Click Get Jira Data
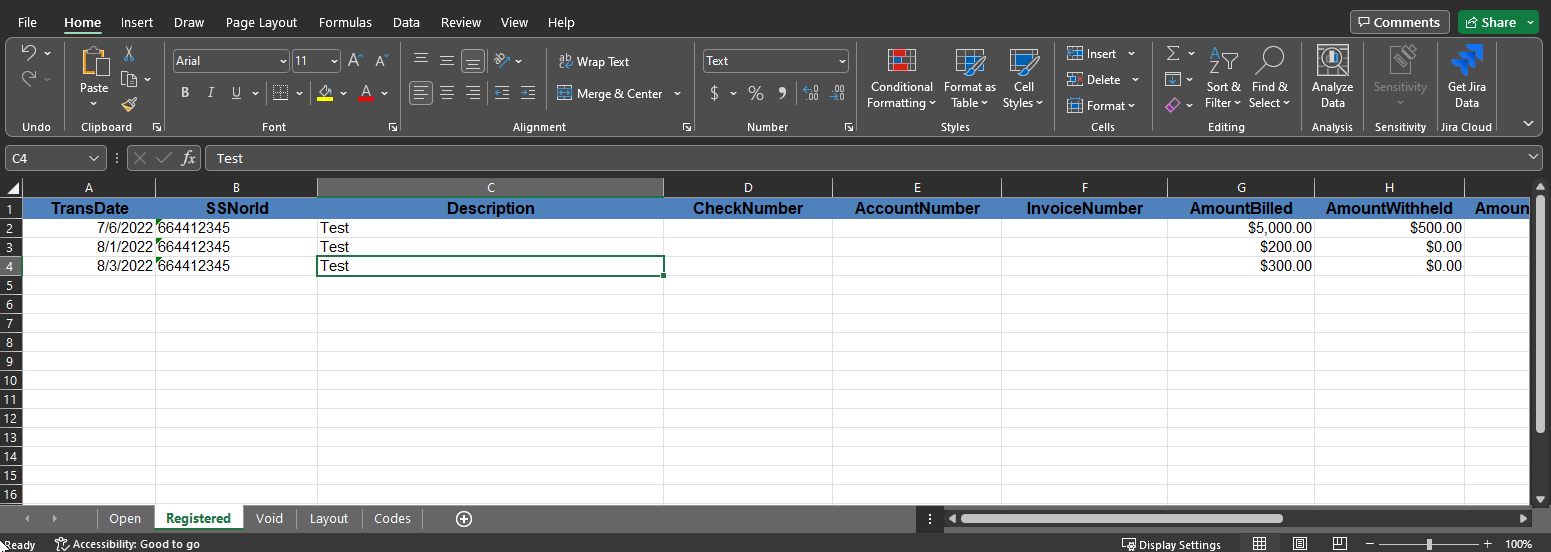 [x=1467, y=78]
